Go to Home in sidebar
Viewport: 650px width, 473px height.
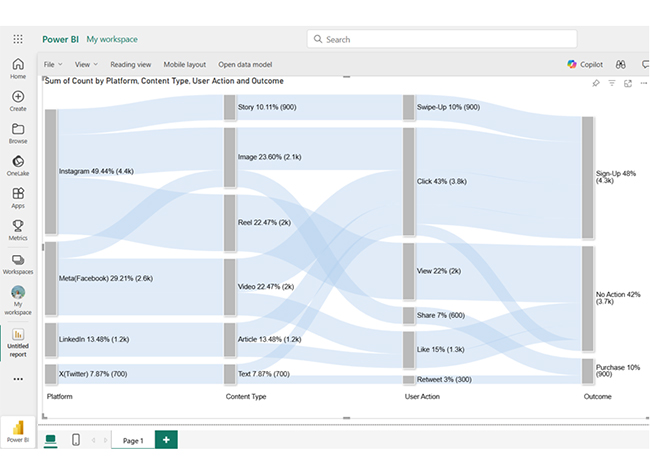(18, 68)
